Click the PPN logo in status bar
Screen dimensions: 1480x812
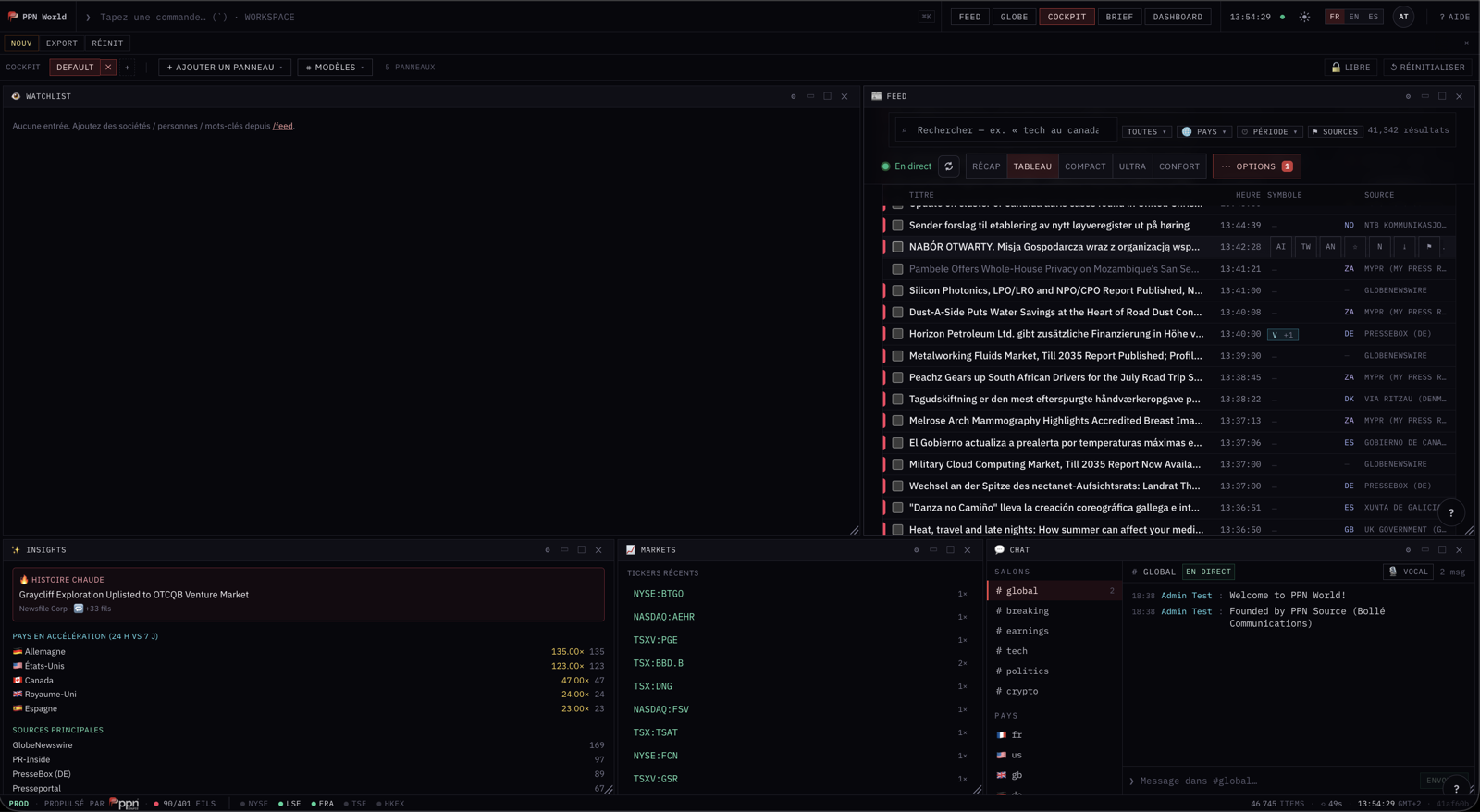(x=125, y=804)
